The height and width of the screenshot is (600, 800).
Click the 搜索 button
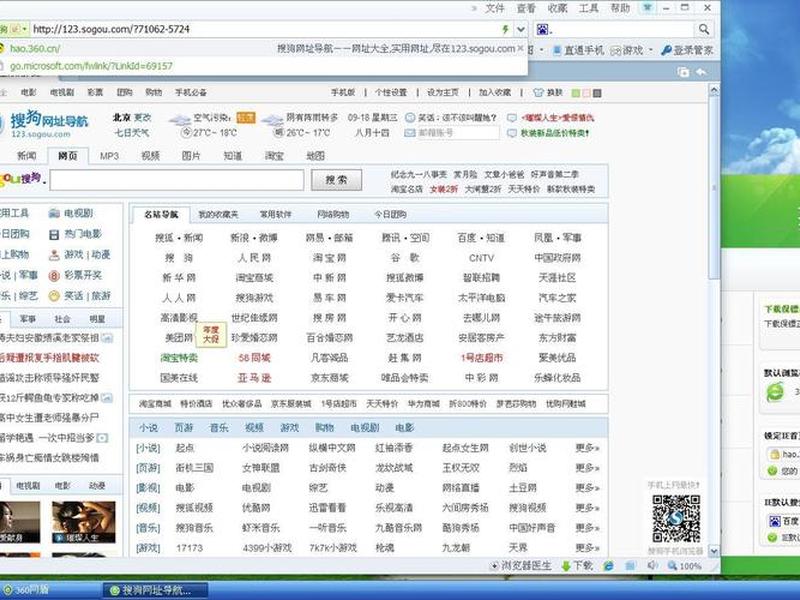pos(337,180)
